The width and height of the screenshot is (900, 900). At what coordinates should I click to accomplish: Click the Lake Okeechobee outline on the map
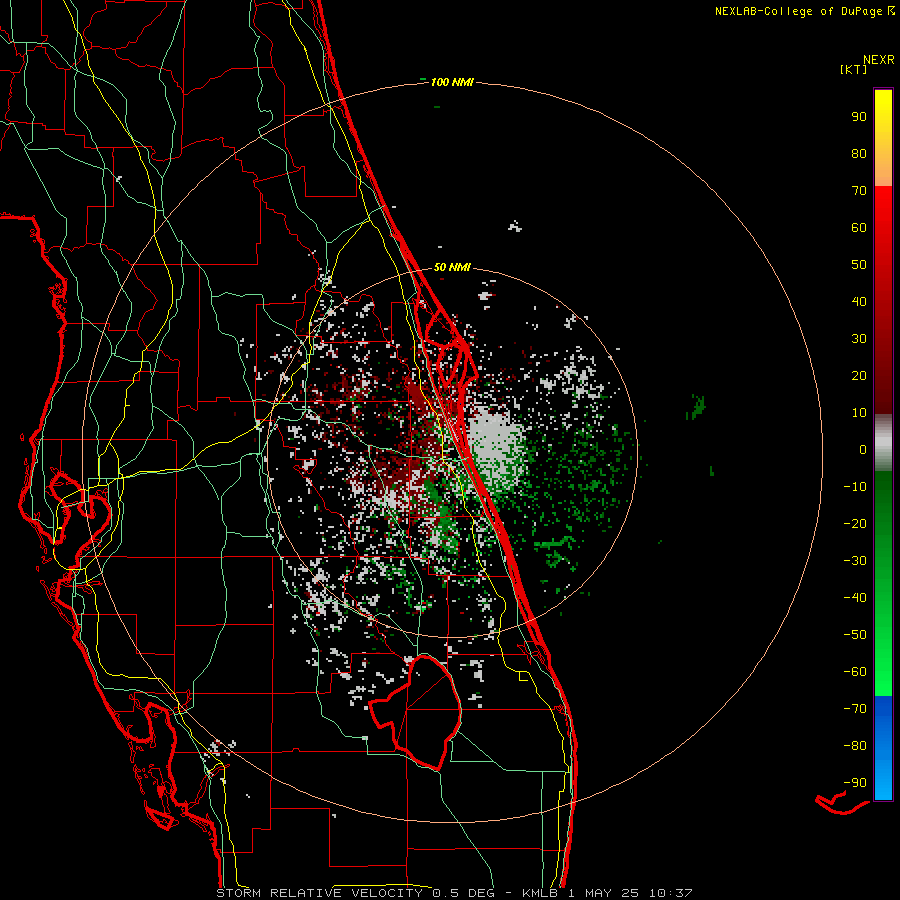[x=417, y=712]
